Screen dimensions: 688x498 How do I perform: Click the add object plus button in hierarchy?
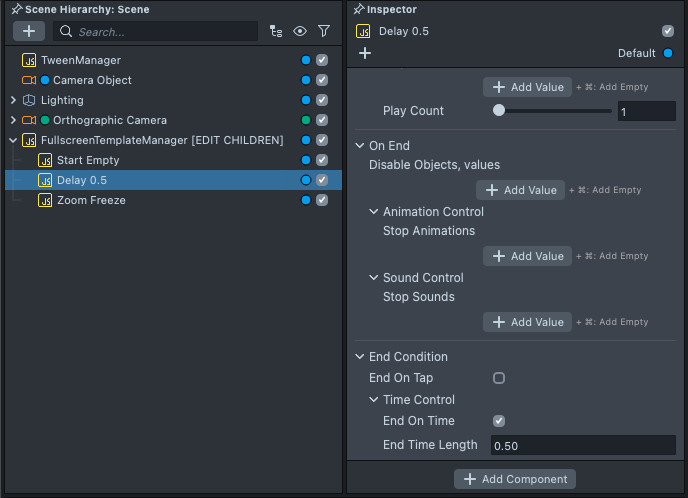coord(28,31)
